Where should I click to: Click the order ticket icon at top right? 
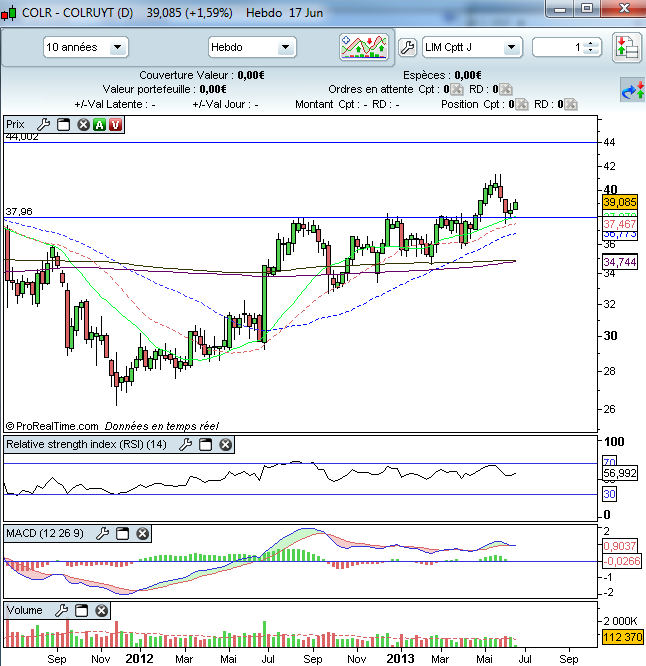627,47
